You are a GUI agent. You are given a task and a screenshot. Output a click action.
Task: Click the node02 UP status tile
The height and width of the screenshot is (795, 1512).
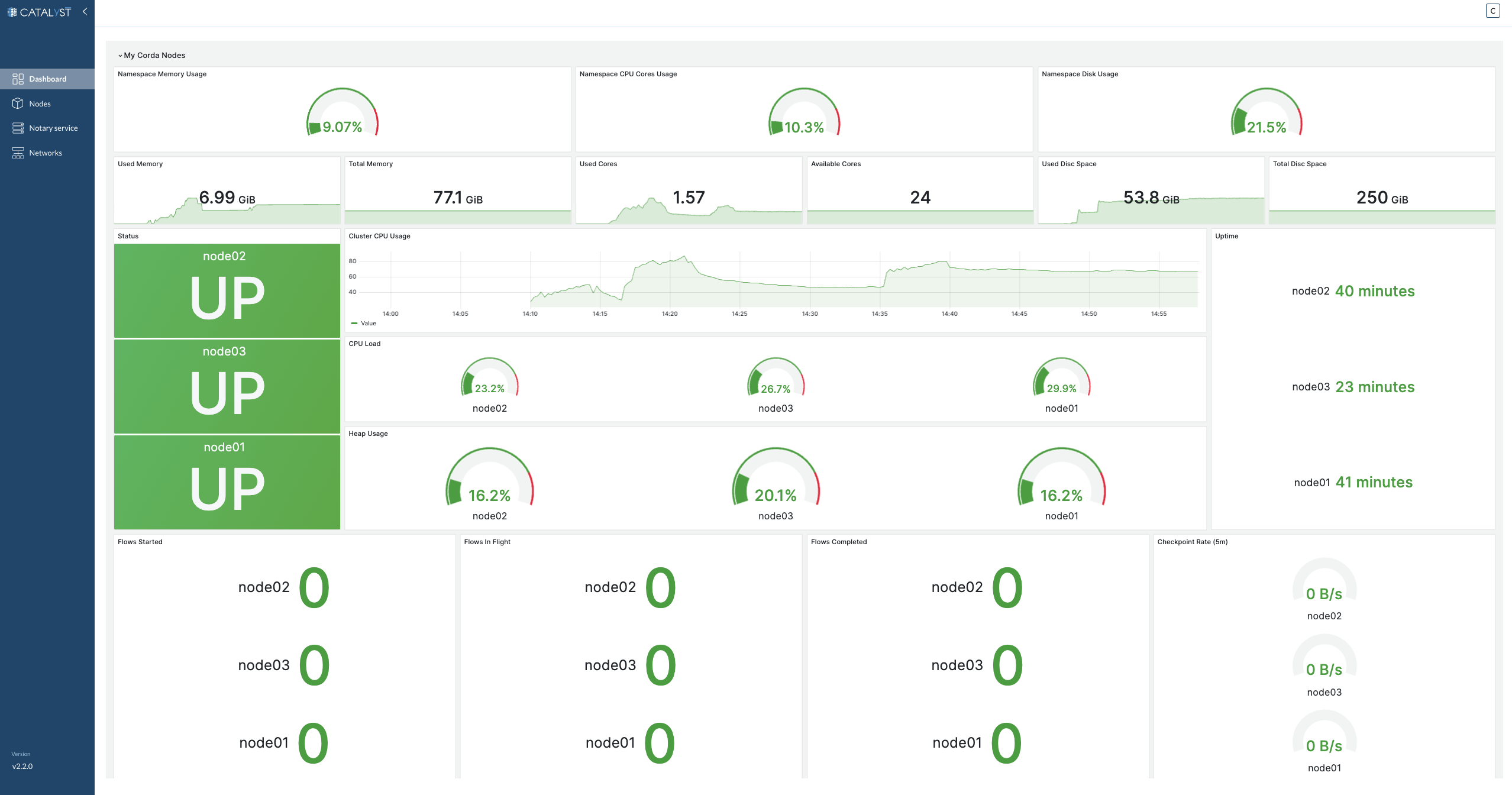(x=227, y=290)
